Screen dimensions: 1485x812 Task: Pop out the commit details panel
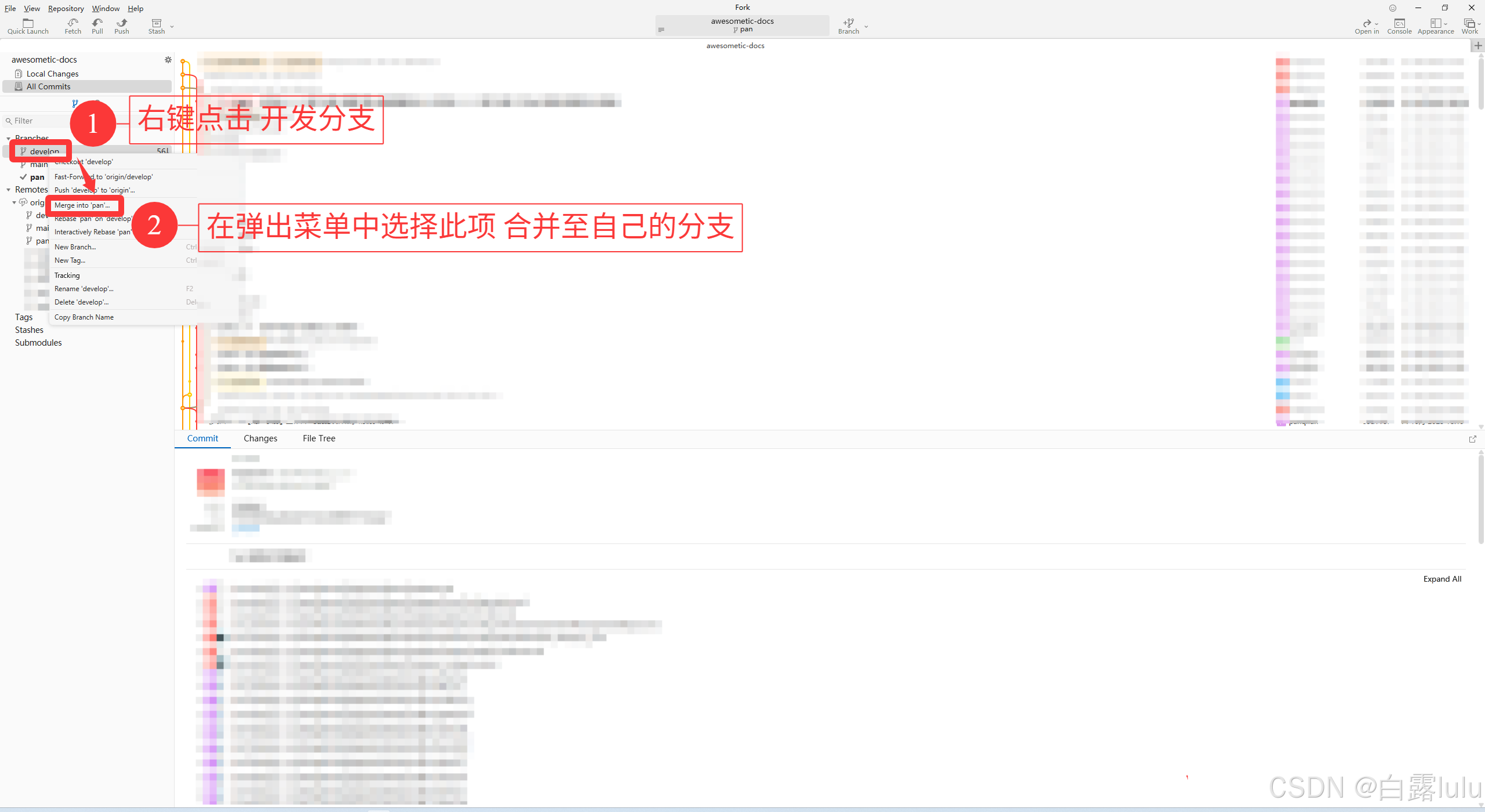point(1472,439)
